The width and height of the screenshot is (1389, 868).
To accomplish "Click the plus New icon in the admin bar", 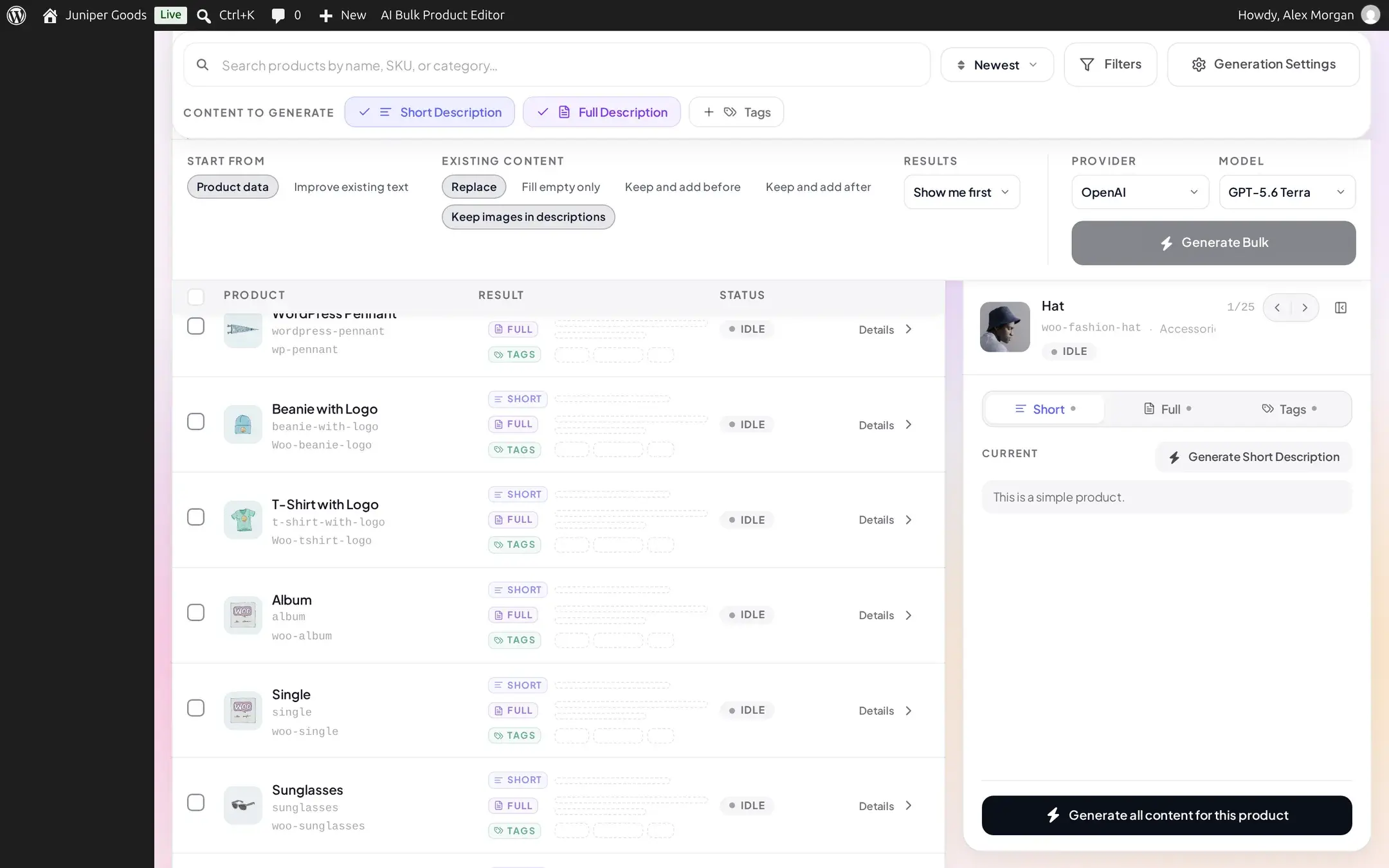I will [326, 15].
